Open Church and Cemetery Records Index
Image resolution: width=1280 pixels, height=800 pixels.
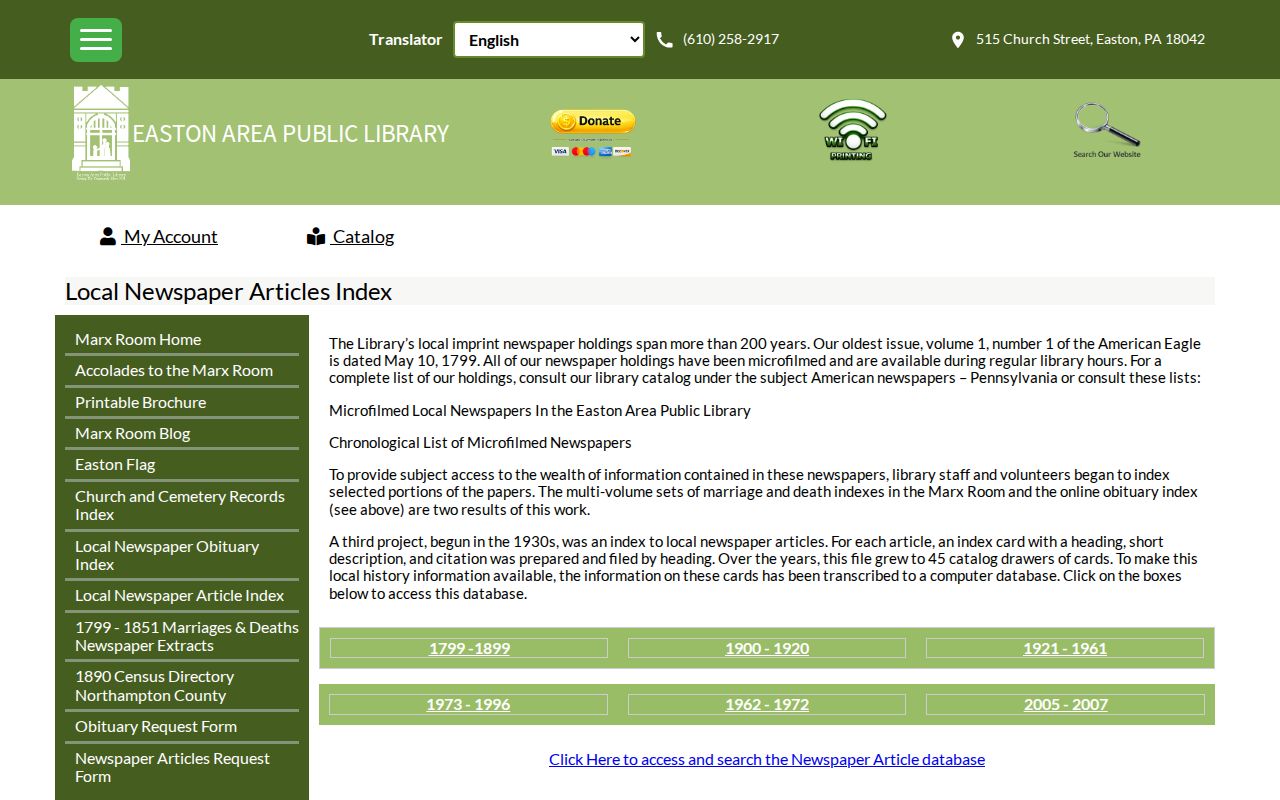(180, 505)
